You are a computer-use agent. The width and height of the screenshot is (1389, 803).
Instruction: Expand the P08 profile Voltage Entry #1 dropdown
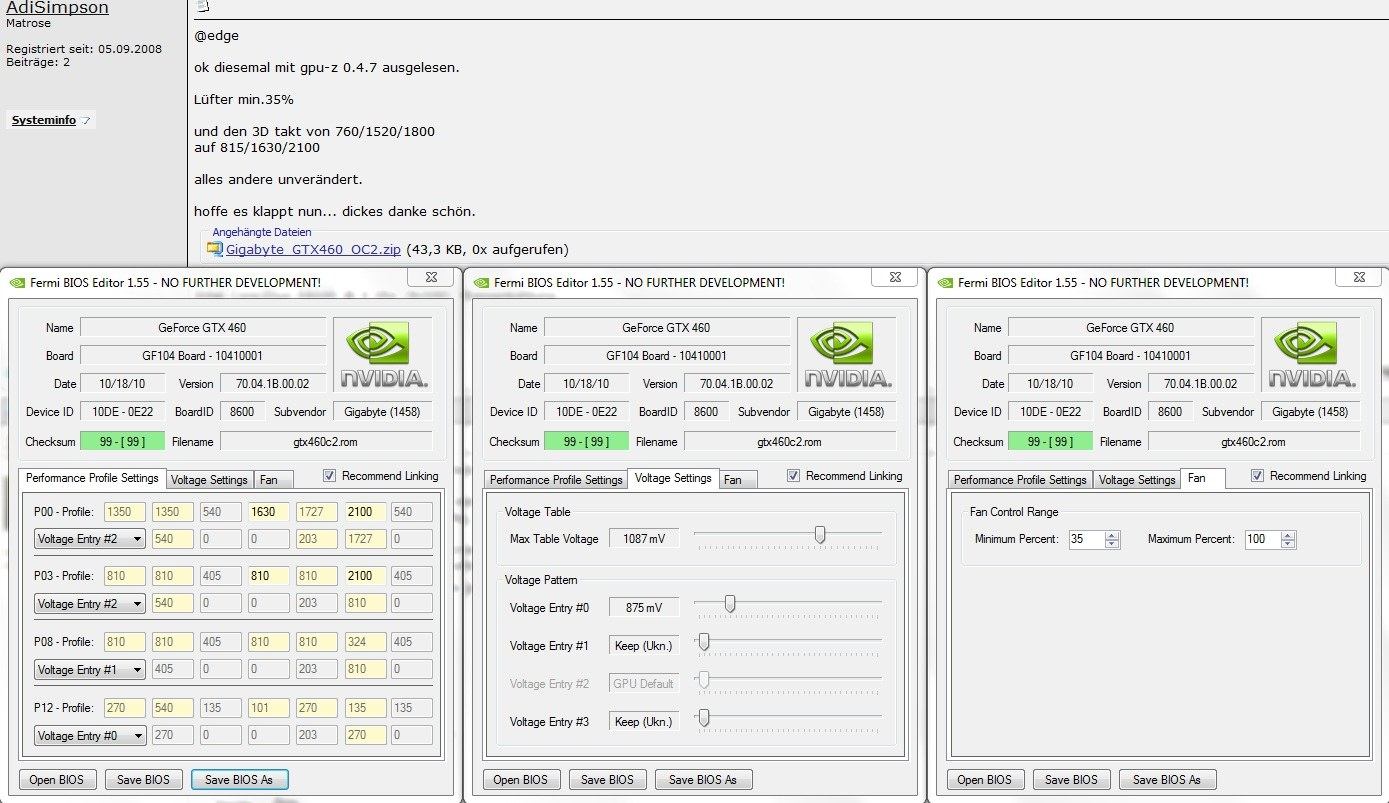tap(90, 670)
